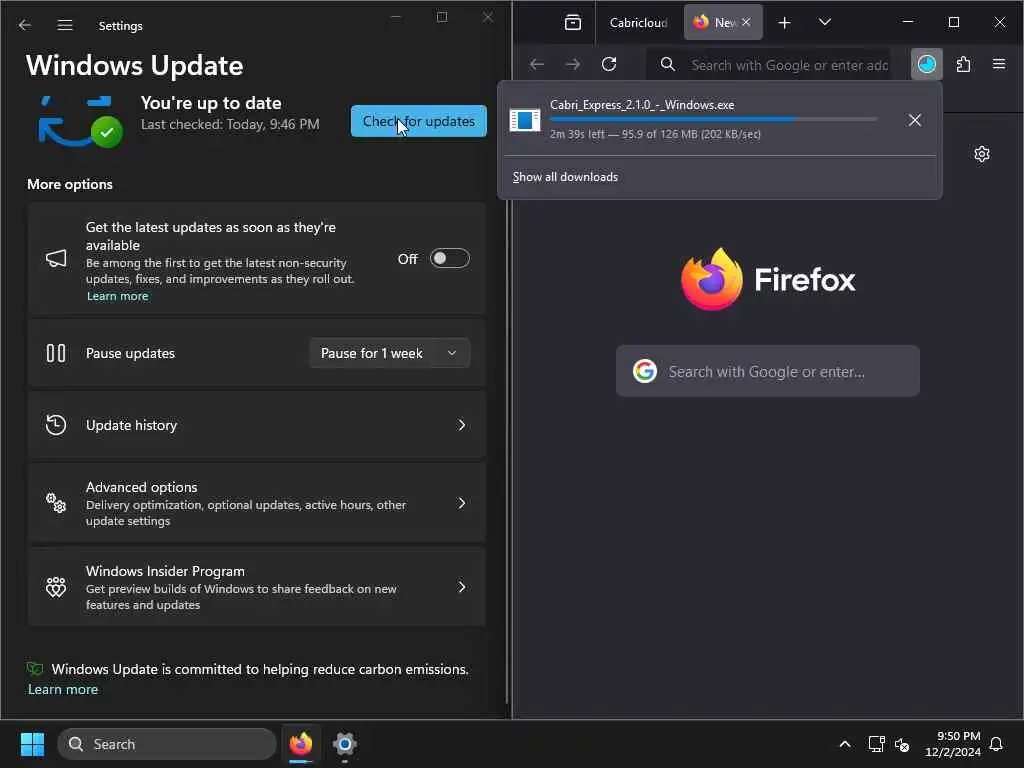Click the Google search box on new tab
Image resolution: width=1024 pixels, height=768 pixels.
pos(767,372)
